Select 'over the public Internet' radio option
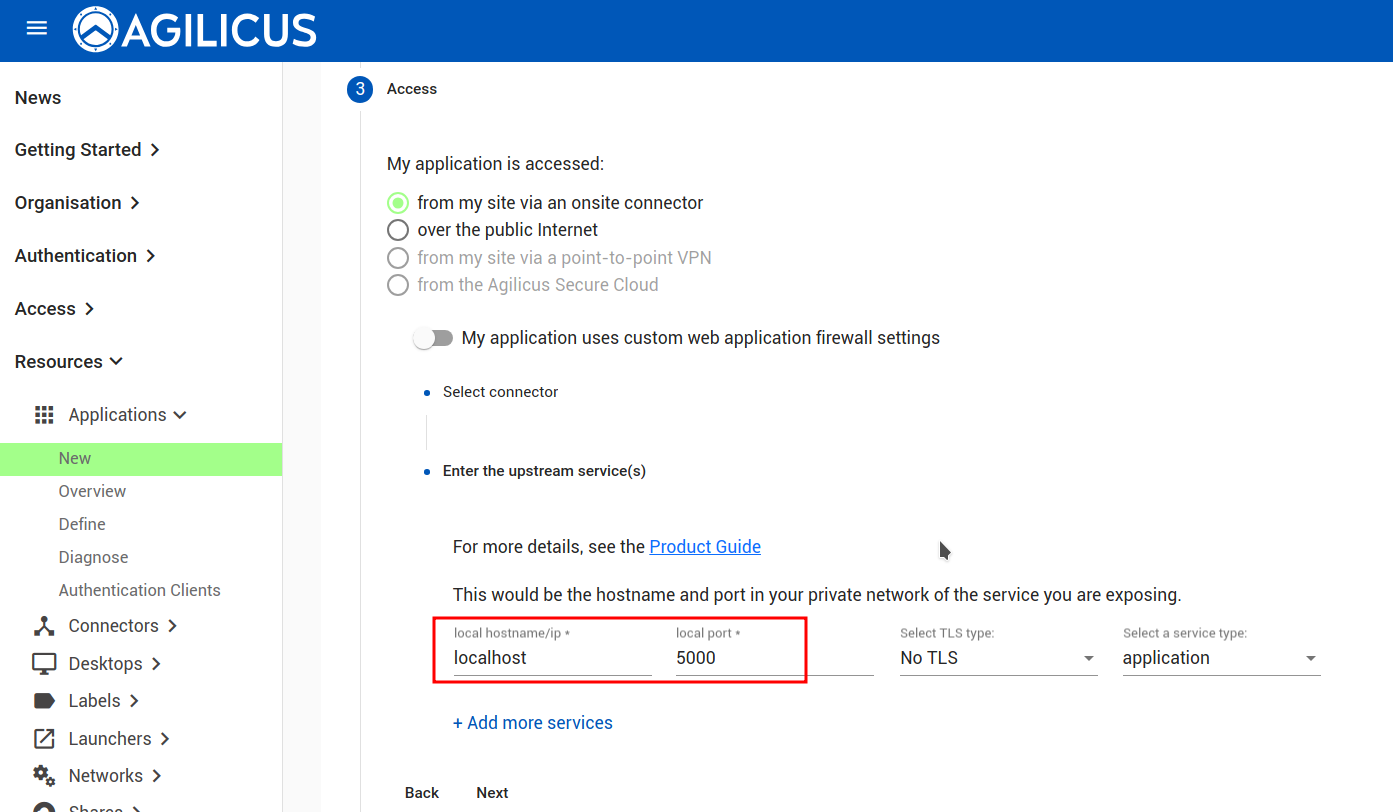The height and width of the screenshot is (812, 1393). (398, 230)
